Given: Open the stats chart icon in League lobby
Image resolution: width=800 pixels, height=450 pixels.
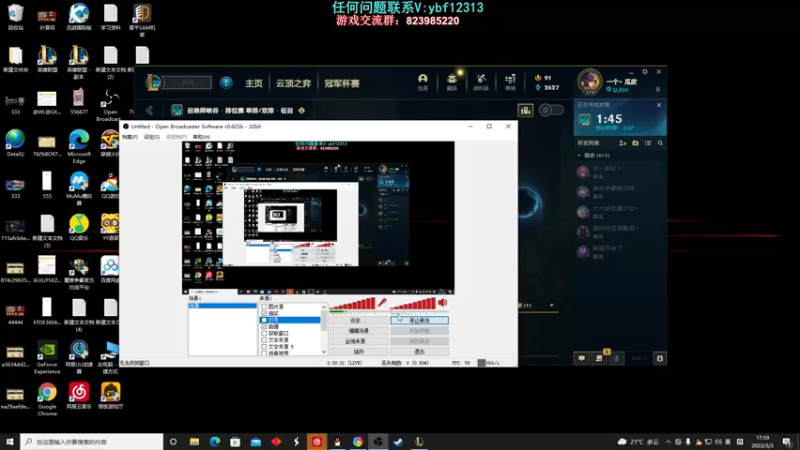Looking at the screenshot, I should (x=525, y=110).
